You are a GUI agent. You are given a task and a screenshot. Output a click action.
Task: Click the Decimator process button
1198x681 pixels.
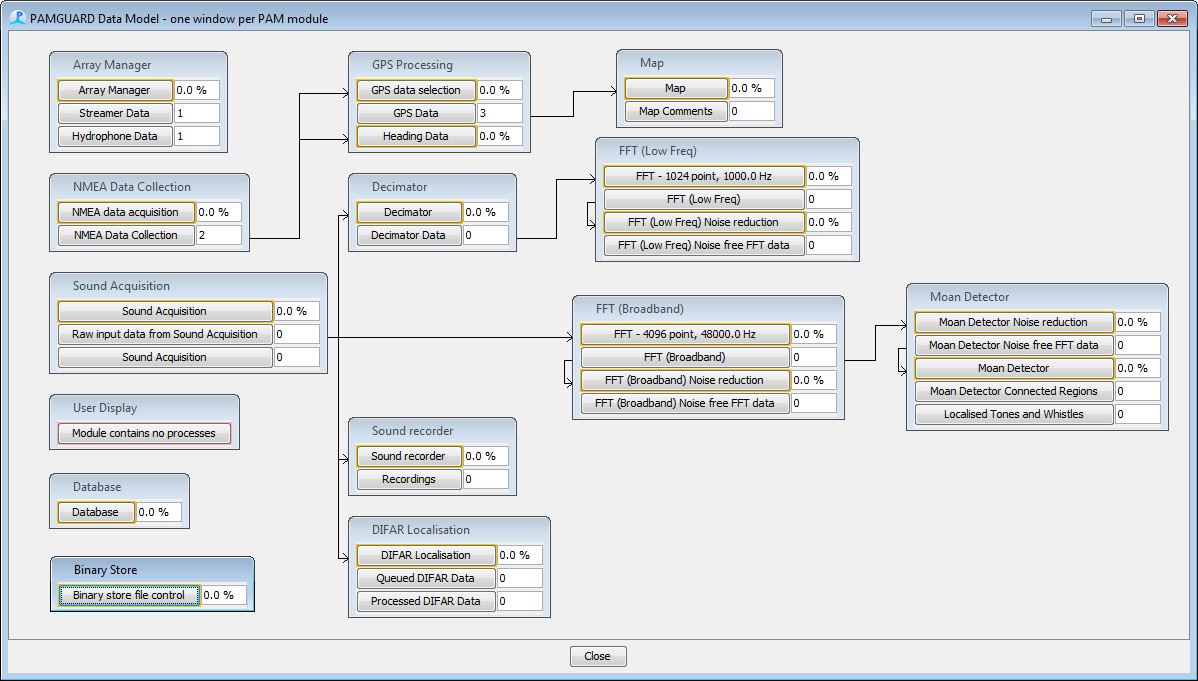click(409, 212)
